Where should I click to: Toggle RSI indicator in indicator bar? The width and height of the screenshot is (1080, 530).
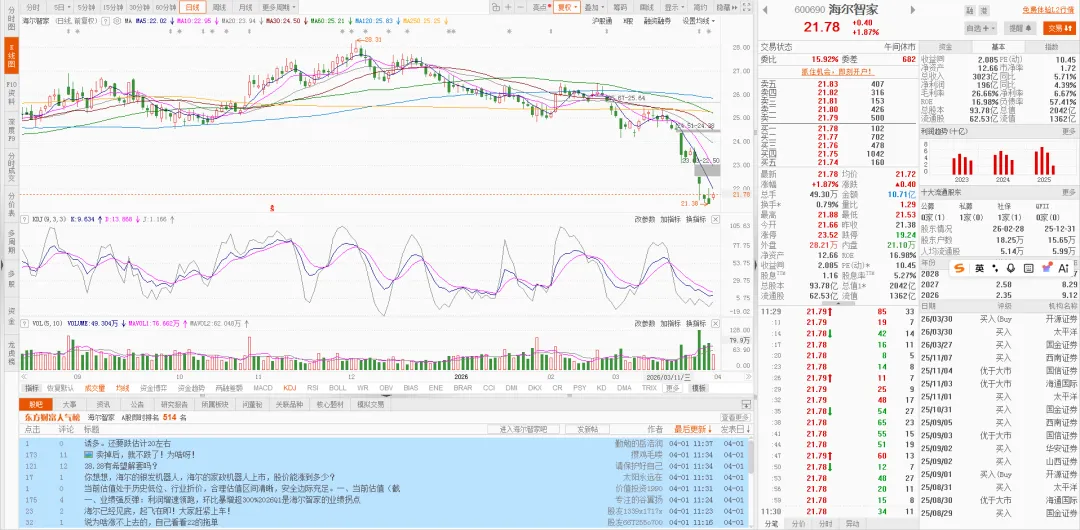tap(313, 388)
